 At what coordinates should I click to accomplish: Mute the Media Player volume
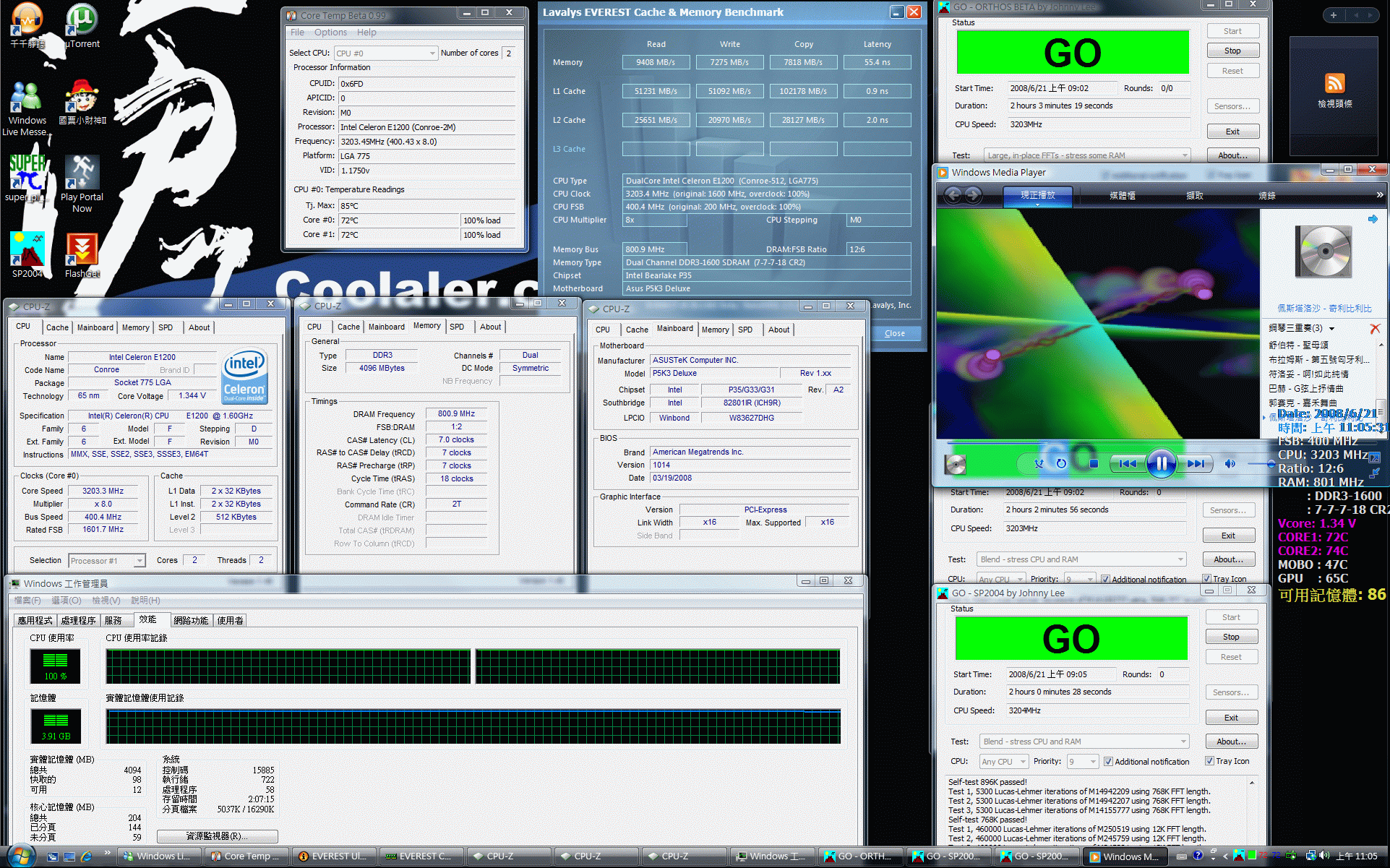click(1230, 463)
